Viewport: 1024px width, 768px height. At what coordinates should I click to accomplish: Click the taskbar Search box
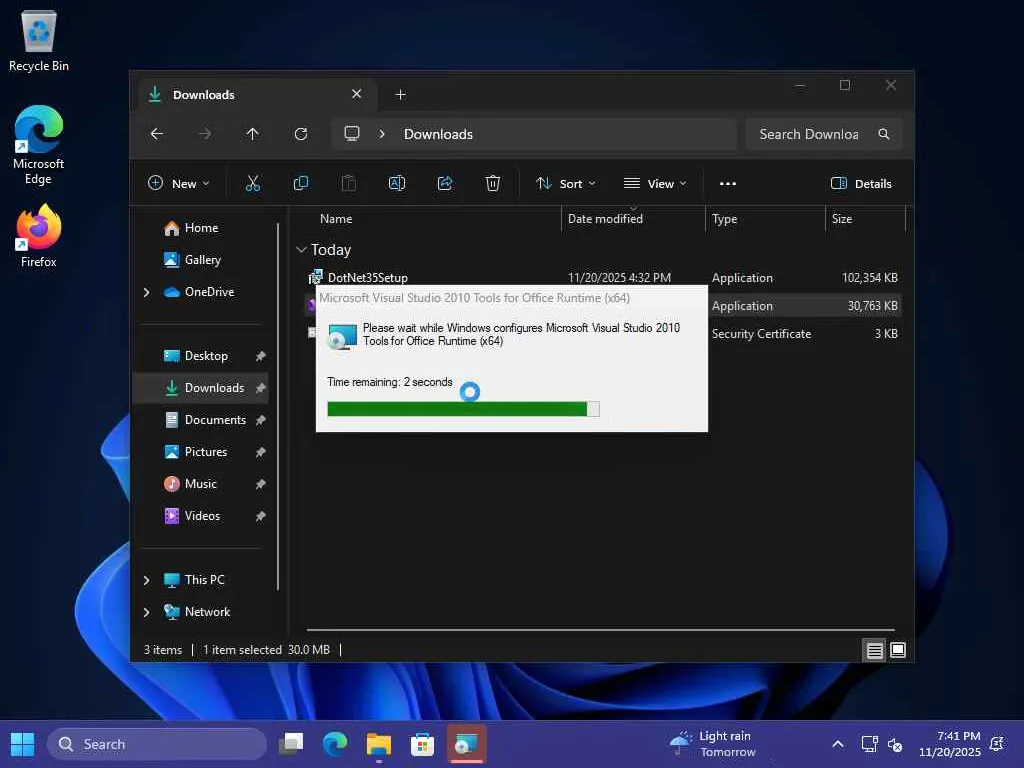[x=157, y=744]
